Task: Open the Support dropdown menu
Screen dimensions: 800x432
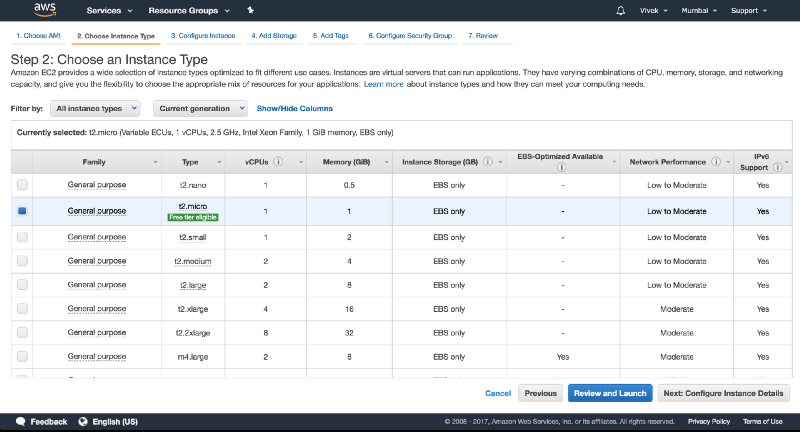Action: (x=748, y=10)
